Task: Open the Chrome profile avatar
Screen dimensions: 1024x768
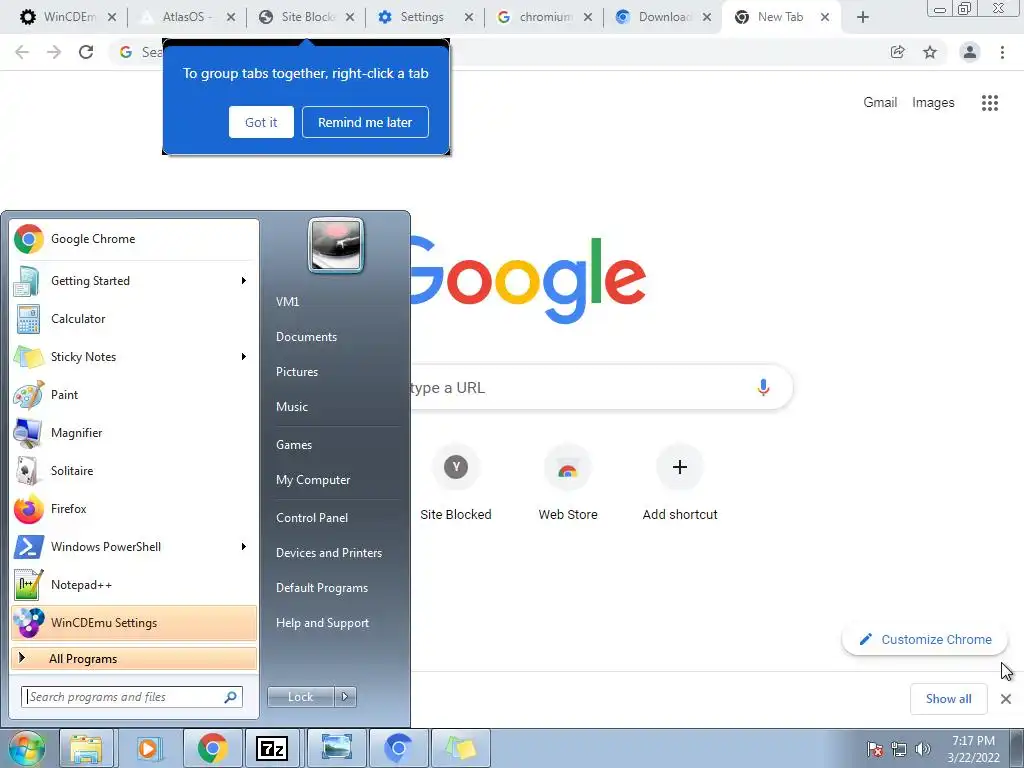Action: click(x=970, y=52)
